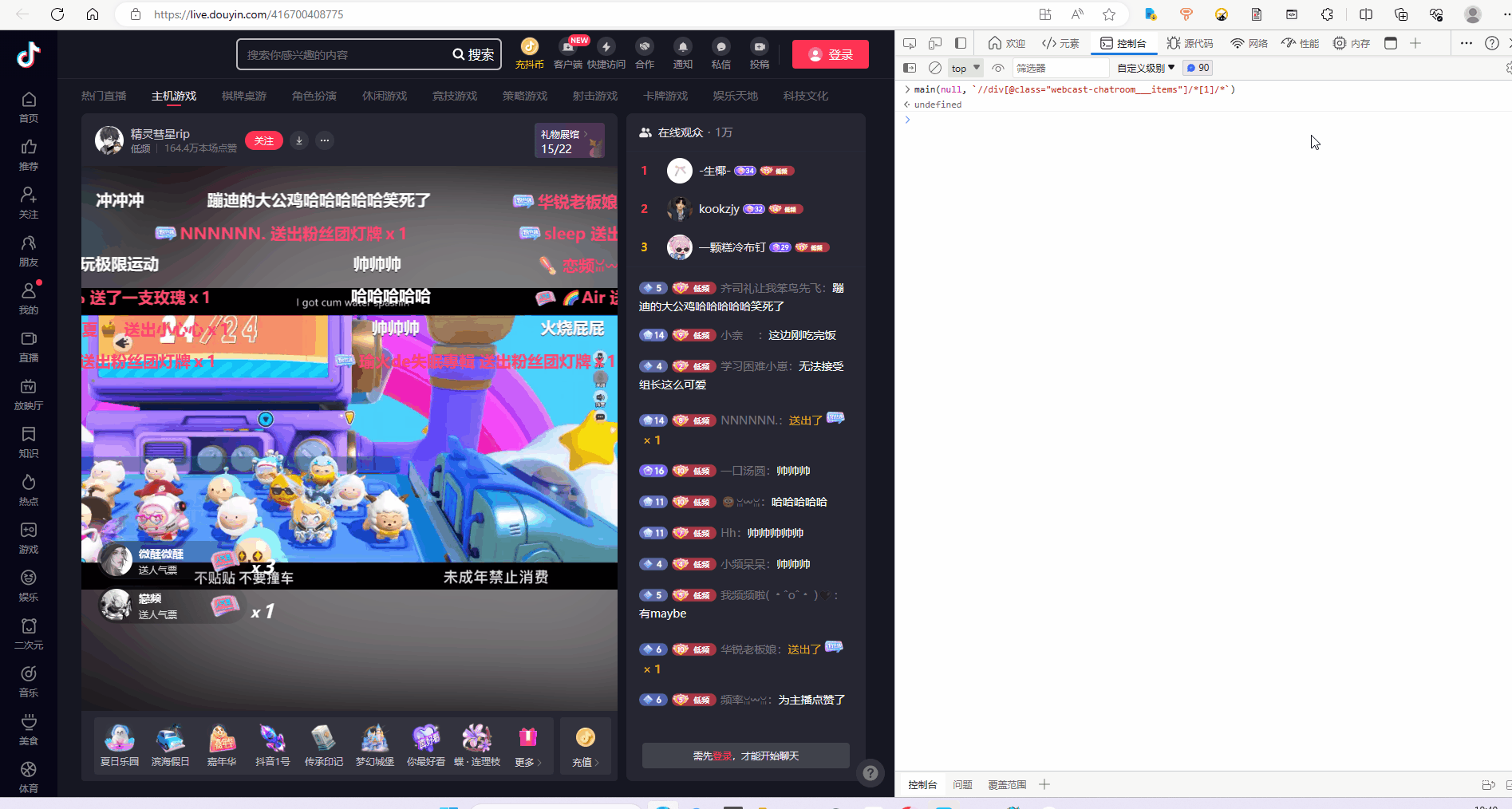
Task: Toggle live expression eye icon
Action: tap(998, 68)
